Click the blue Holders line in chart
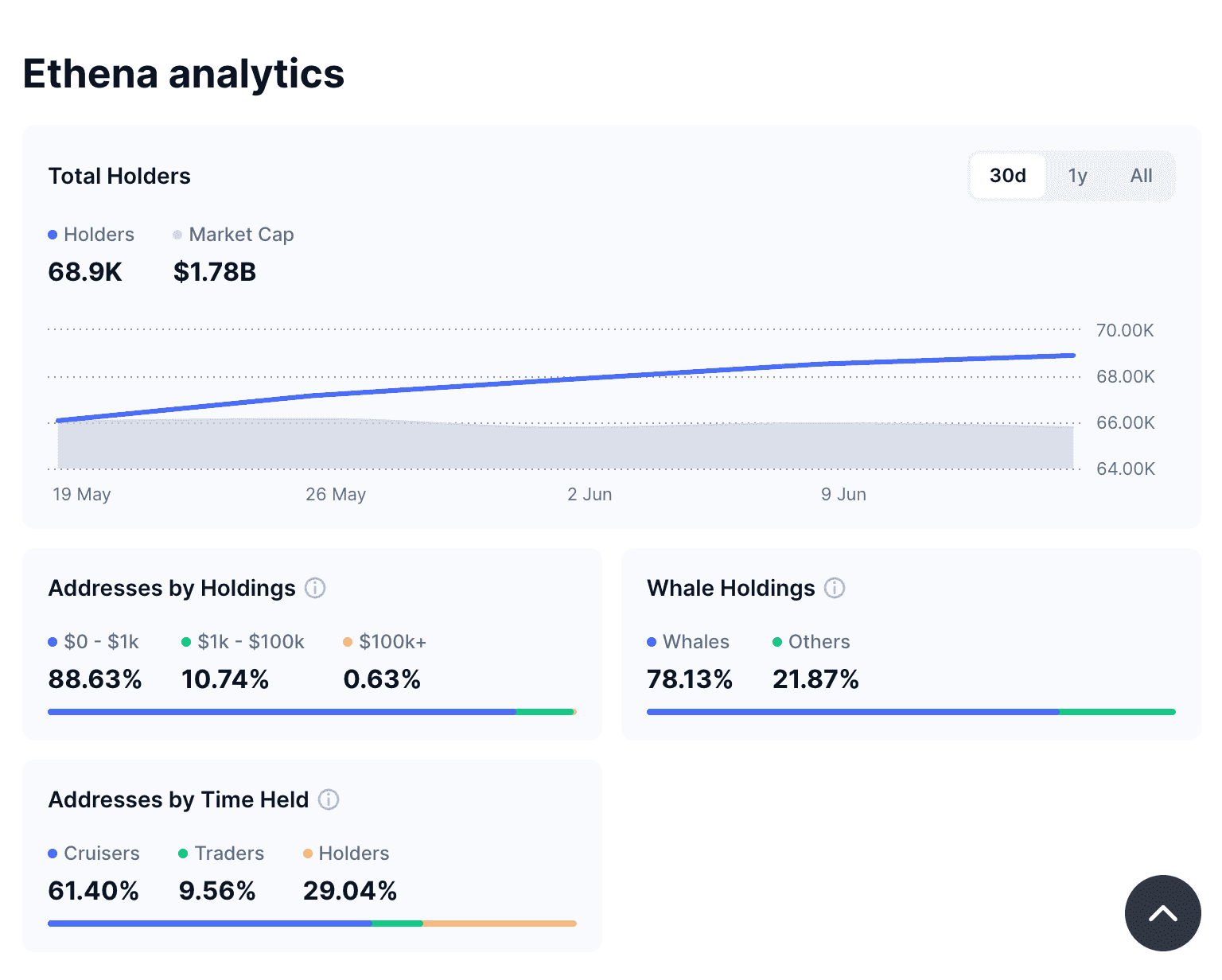This screenshot has height=980, width=1222. [565, 380]
